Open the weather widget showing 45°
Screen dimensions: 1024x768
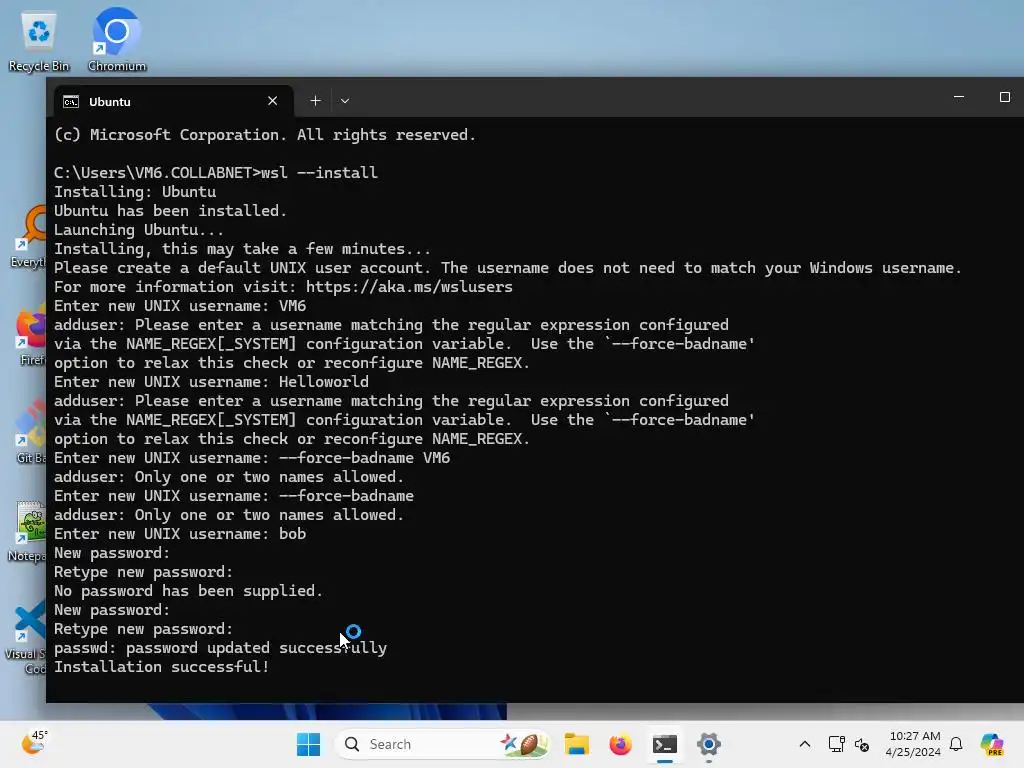pos(34,743)
